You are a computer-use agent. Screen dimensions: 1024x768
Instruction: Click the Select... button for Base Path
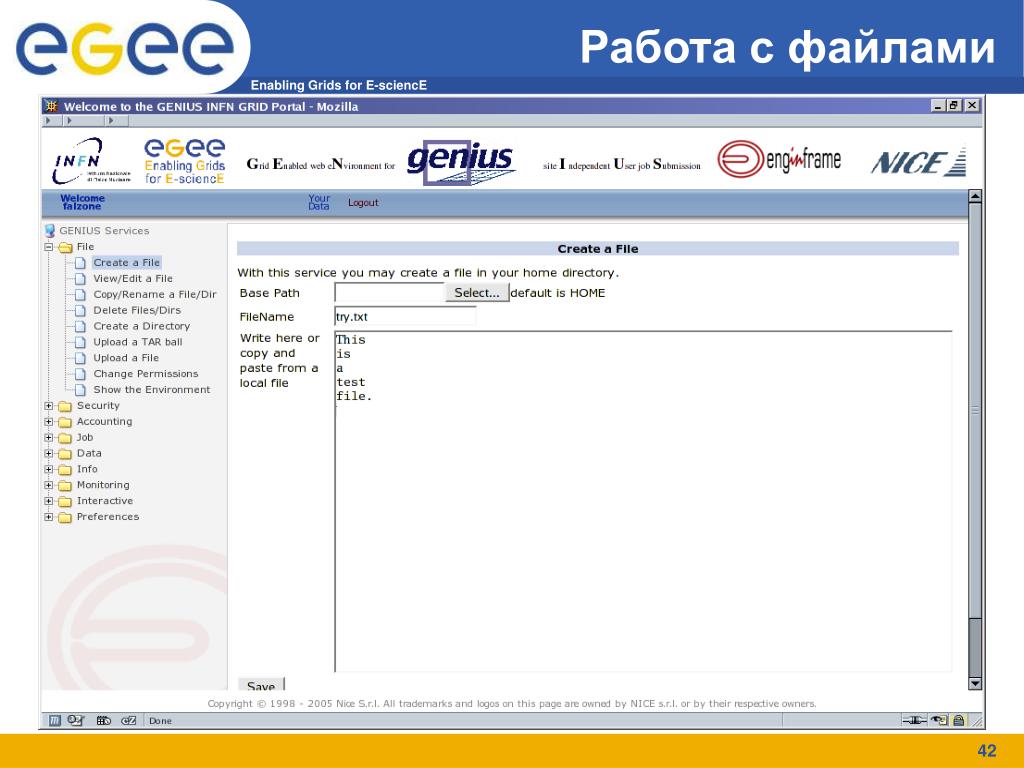(x=477, y=293)
